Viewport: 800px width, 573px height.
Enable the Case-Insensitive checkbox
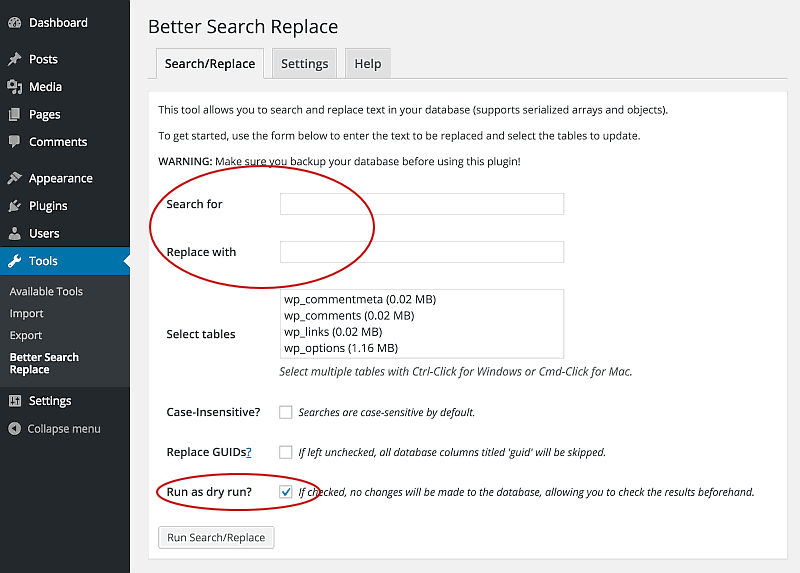(286, 412)
